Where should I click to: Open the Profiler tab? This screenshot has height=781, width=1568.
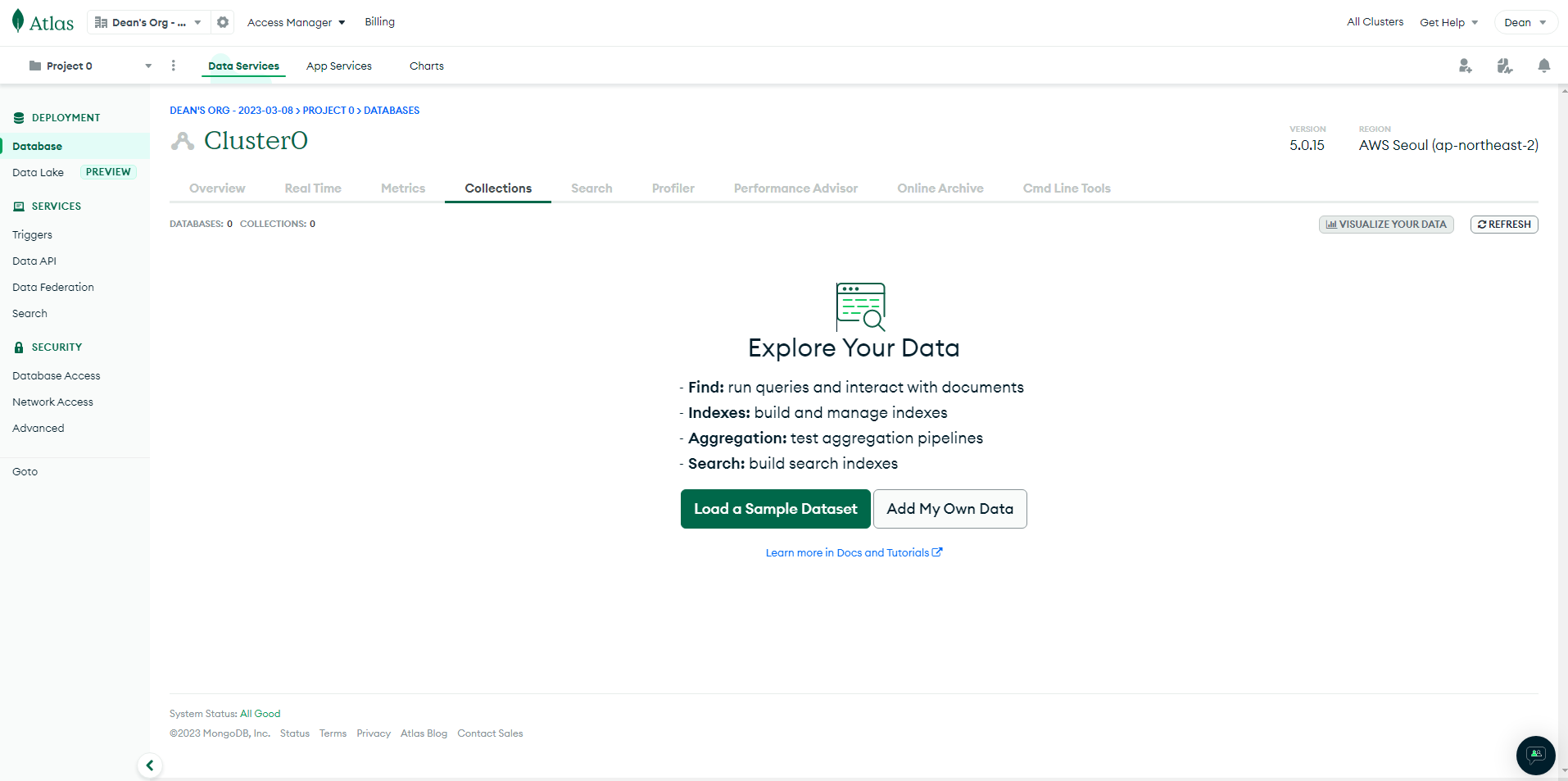pos(673,188)
